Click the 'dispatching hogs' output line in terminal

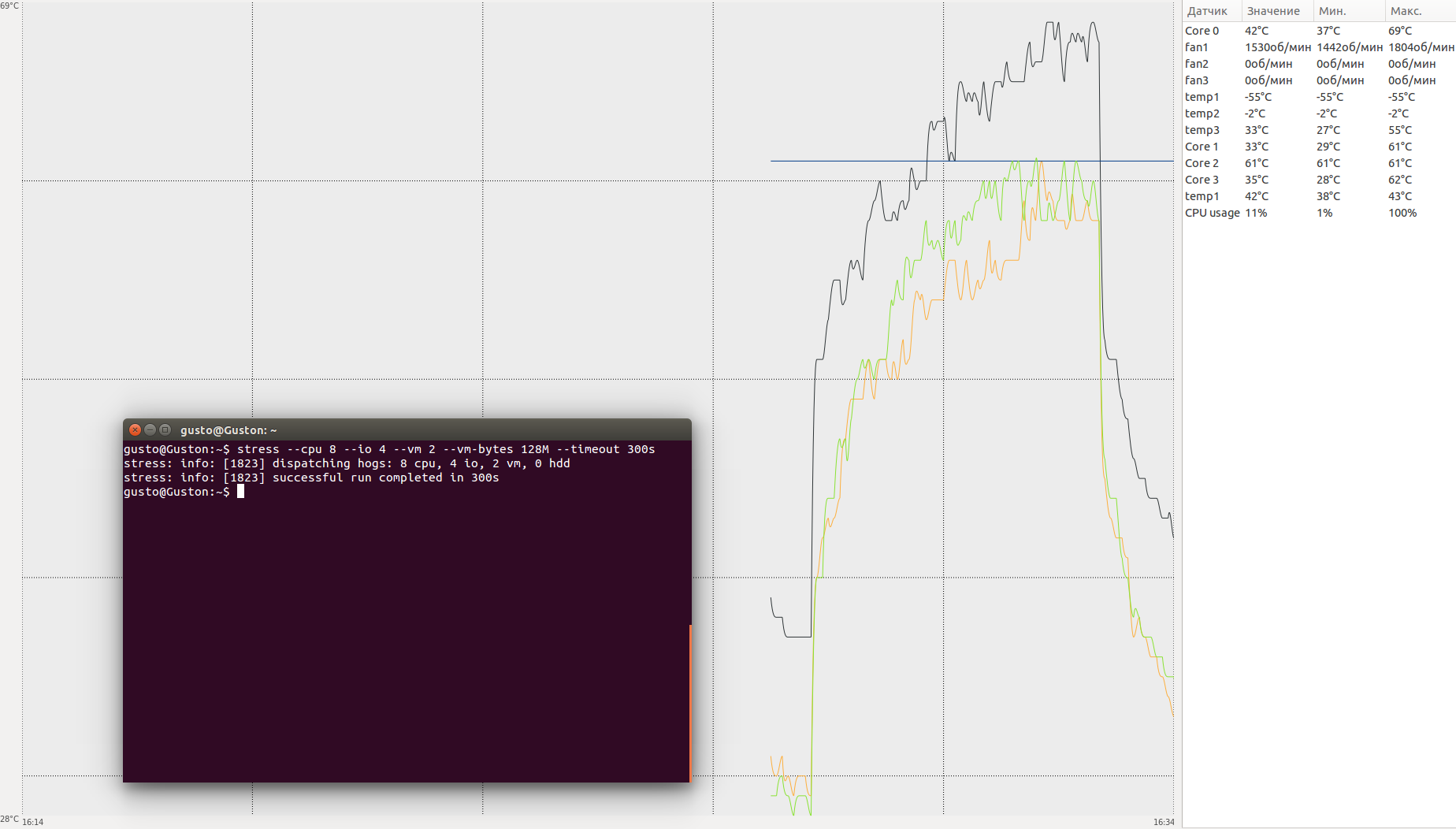pyautogui.click(x=347, y=463)
